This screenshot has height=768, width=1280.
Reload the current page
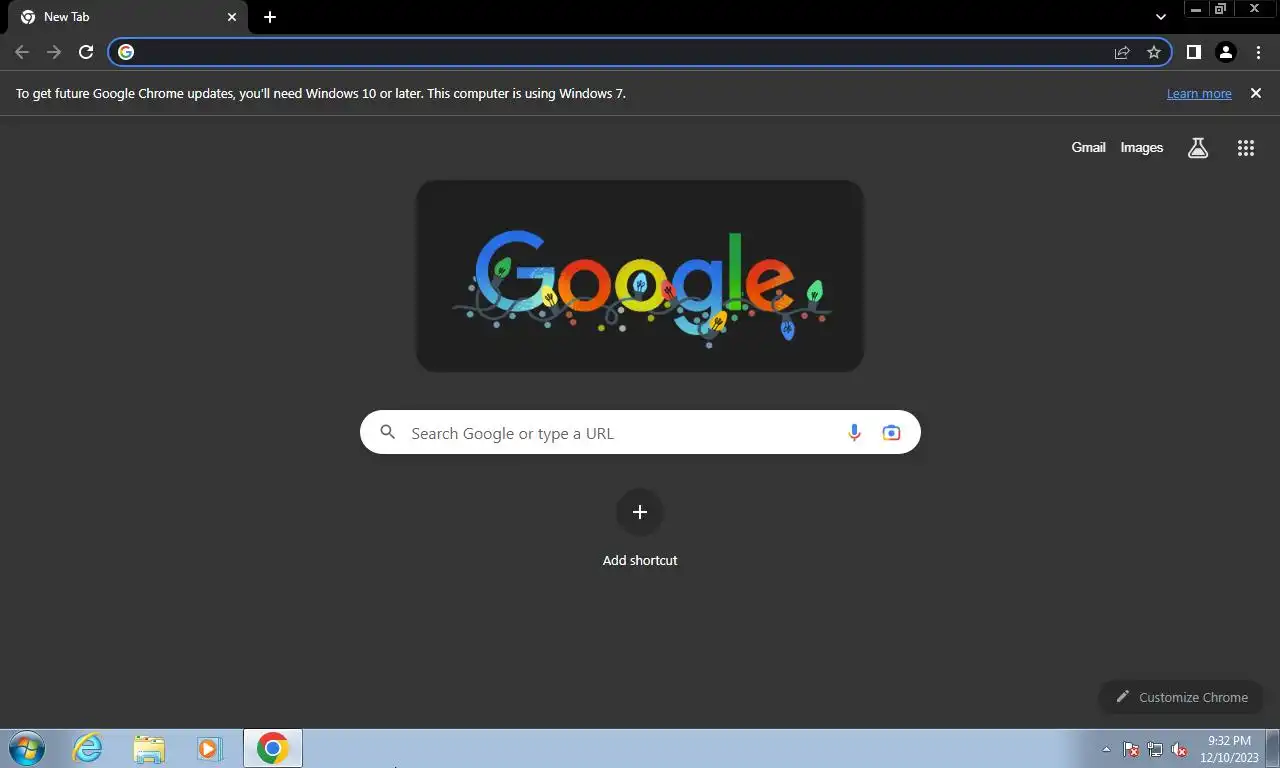pyautogui.click(x=86, y=52)
